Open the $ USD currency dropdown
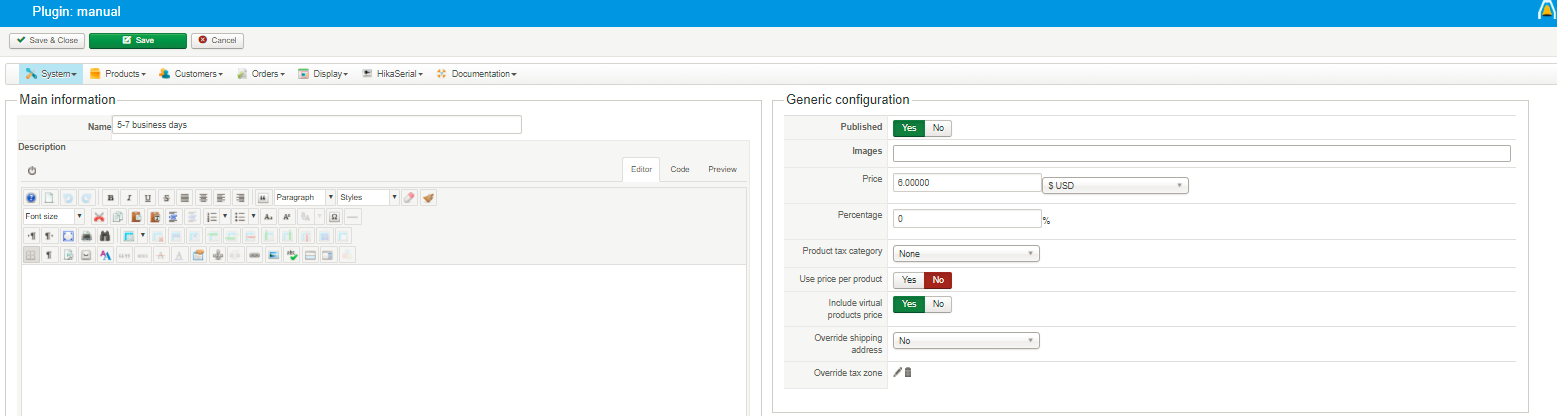The image size is (1557, 416). coord(1115,185)
